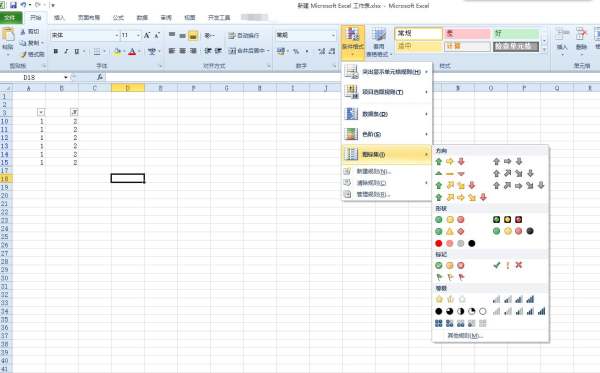Screen dimensions: 600x373
Task: Click the Conditional Formatting button
Action: click(352, 42)
